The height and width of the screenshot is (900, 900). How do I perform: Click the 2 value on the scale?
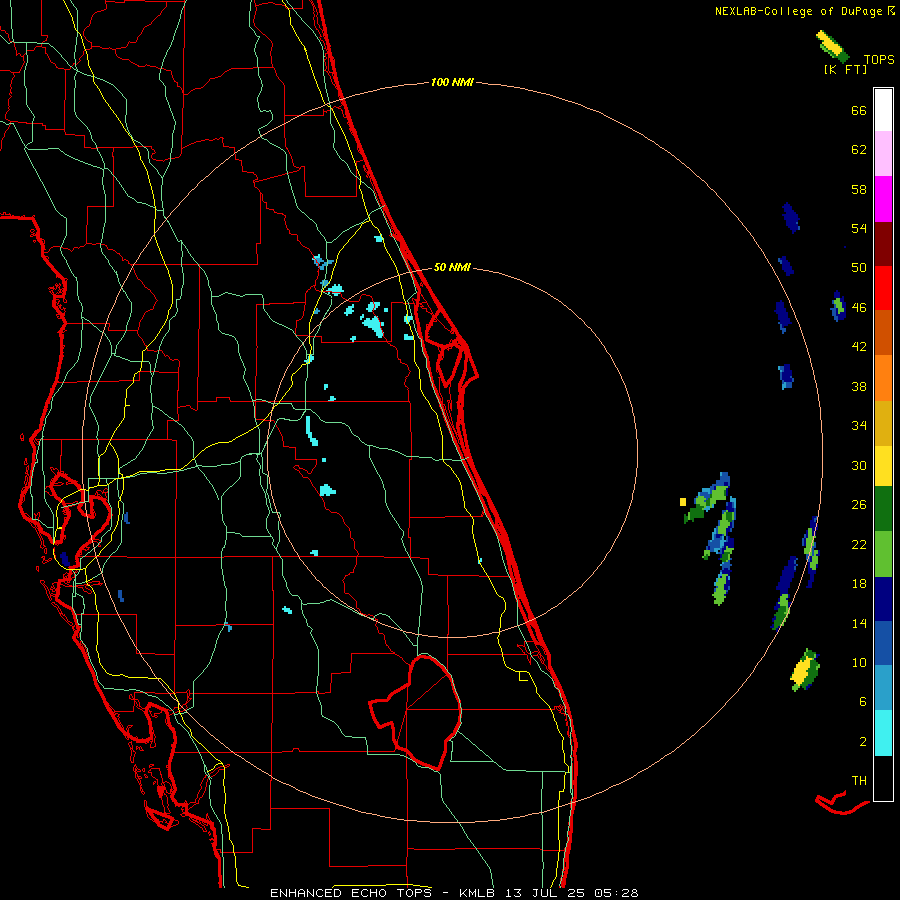(863, 742)
